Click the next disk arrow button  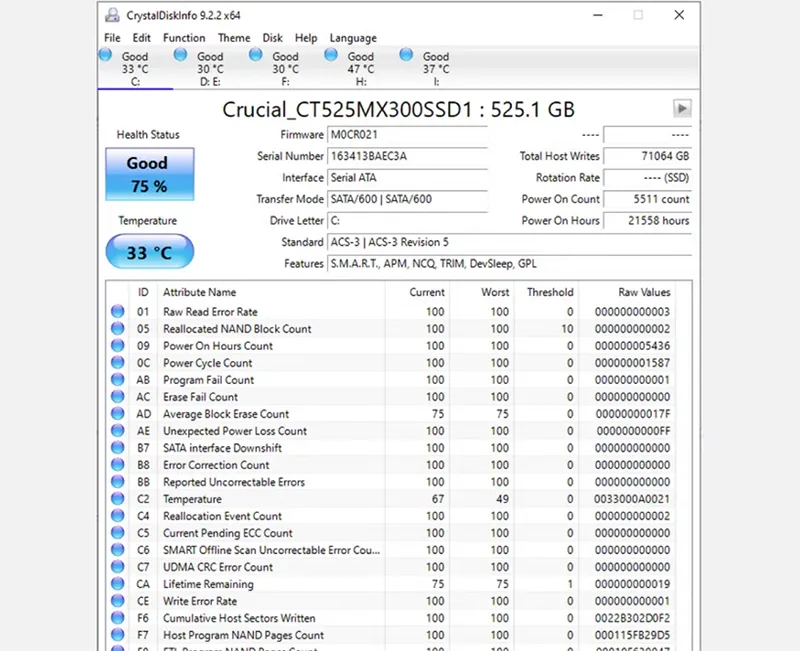pos(682,109)
